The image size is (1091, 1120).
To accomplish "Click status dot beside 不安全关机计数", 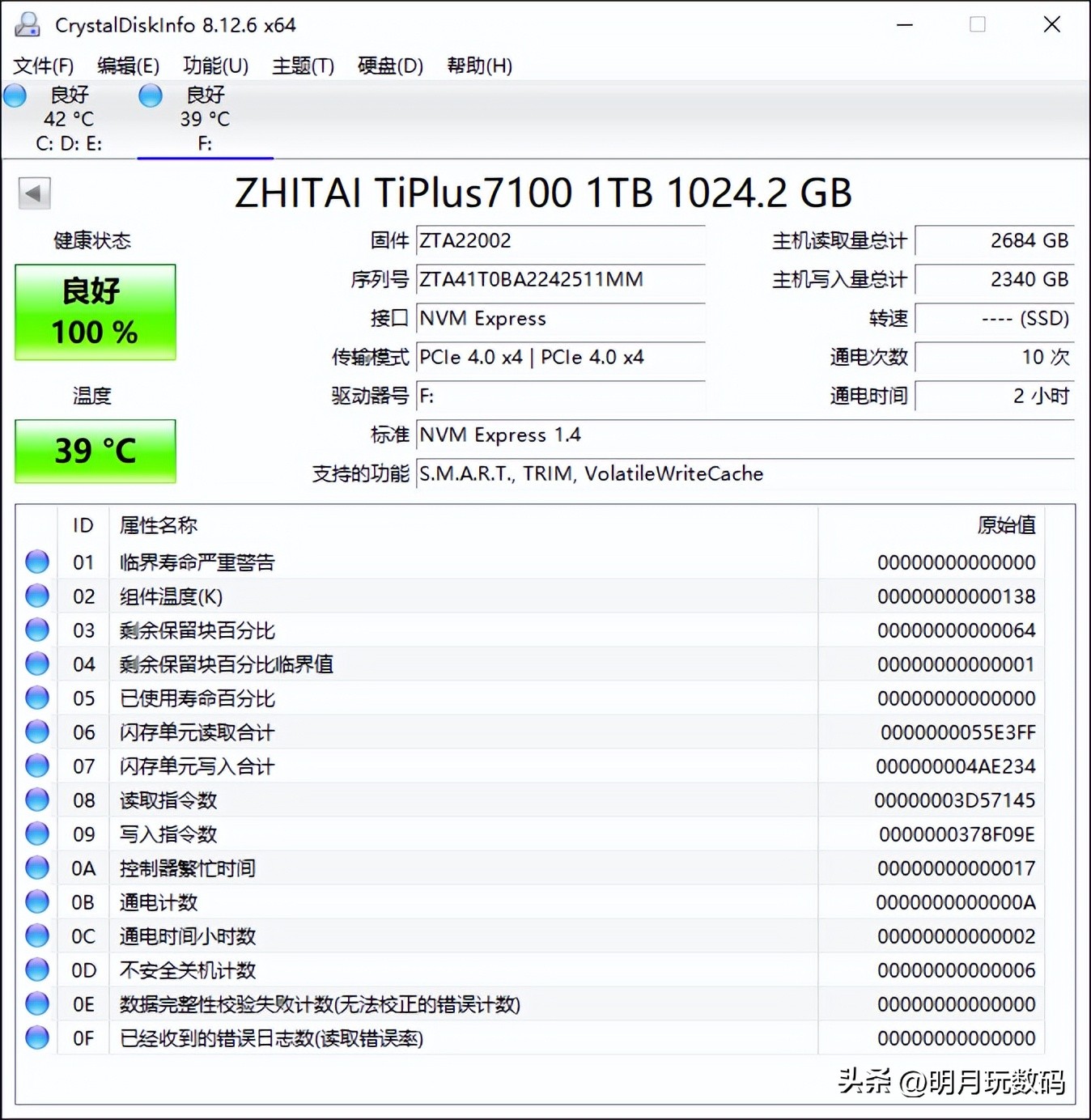I will (x=36, y=969).
